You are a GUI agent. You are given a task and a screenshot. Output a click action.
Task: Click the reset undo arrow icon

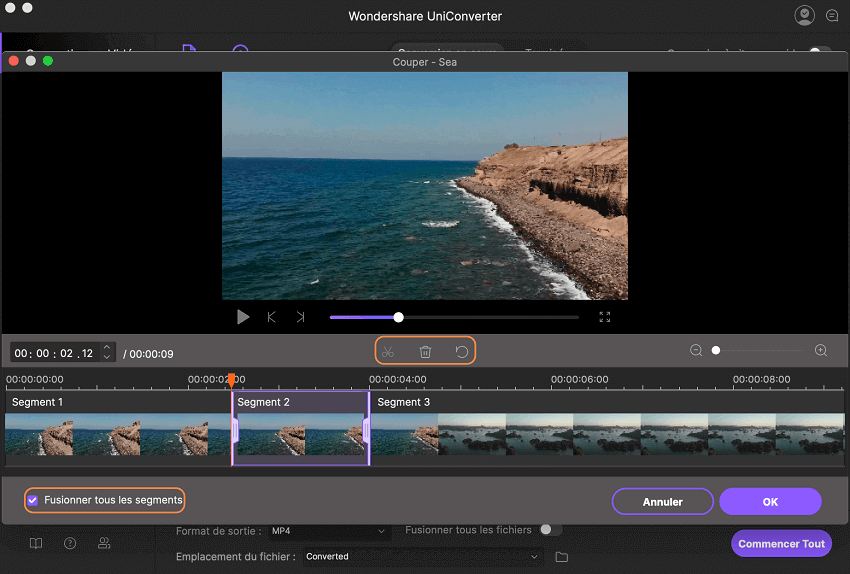point(462,352)
